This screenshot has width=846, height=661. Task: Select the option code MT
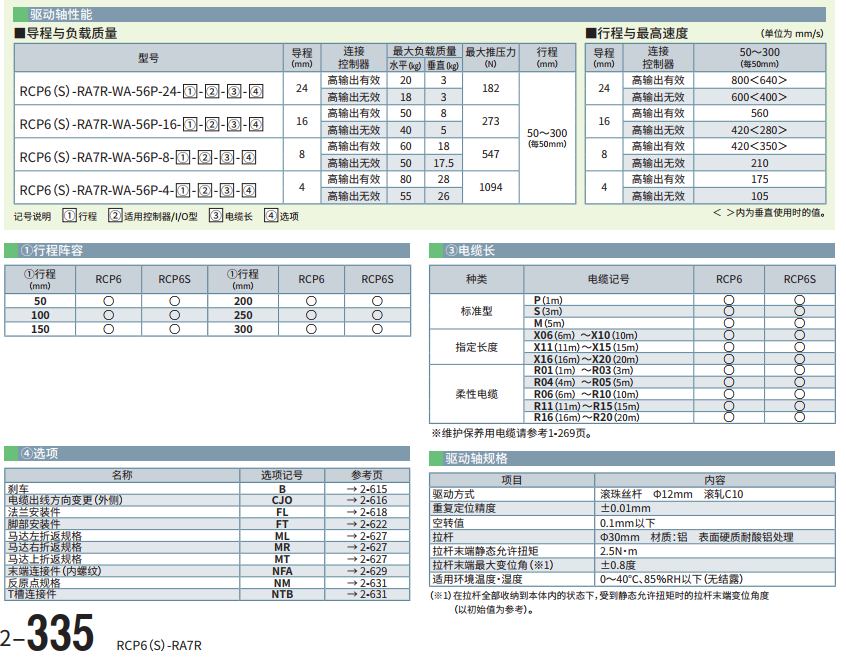(282, 559)
